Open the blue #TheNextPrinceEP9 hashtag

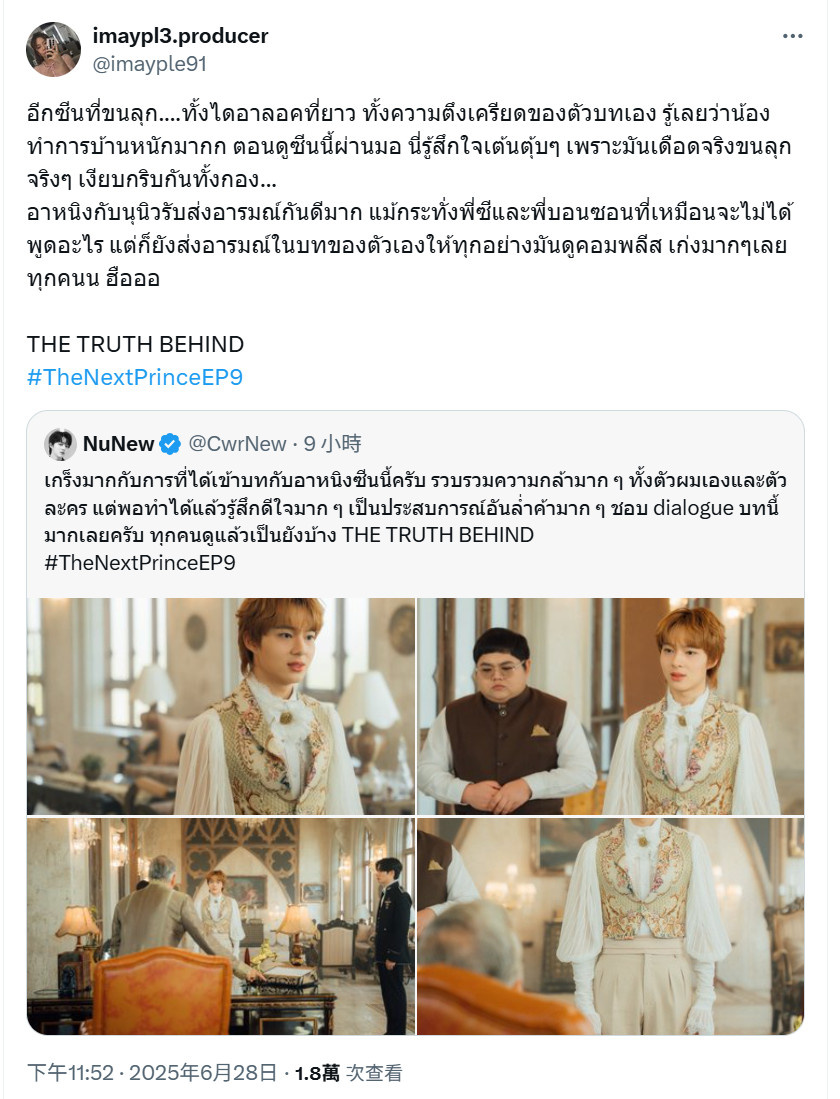click(135, 377)
